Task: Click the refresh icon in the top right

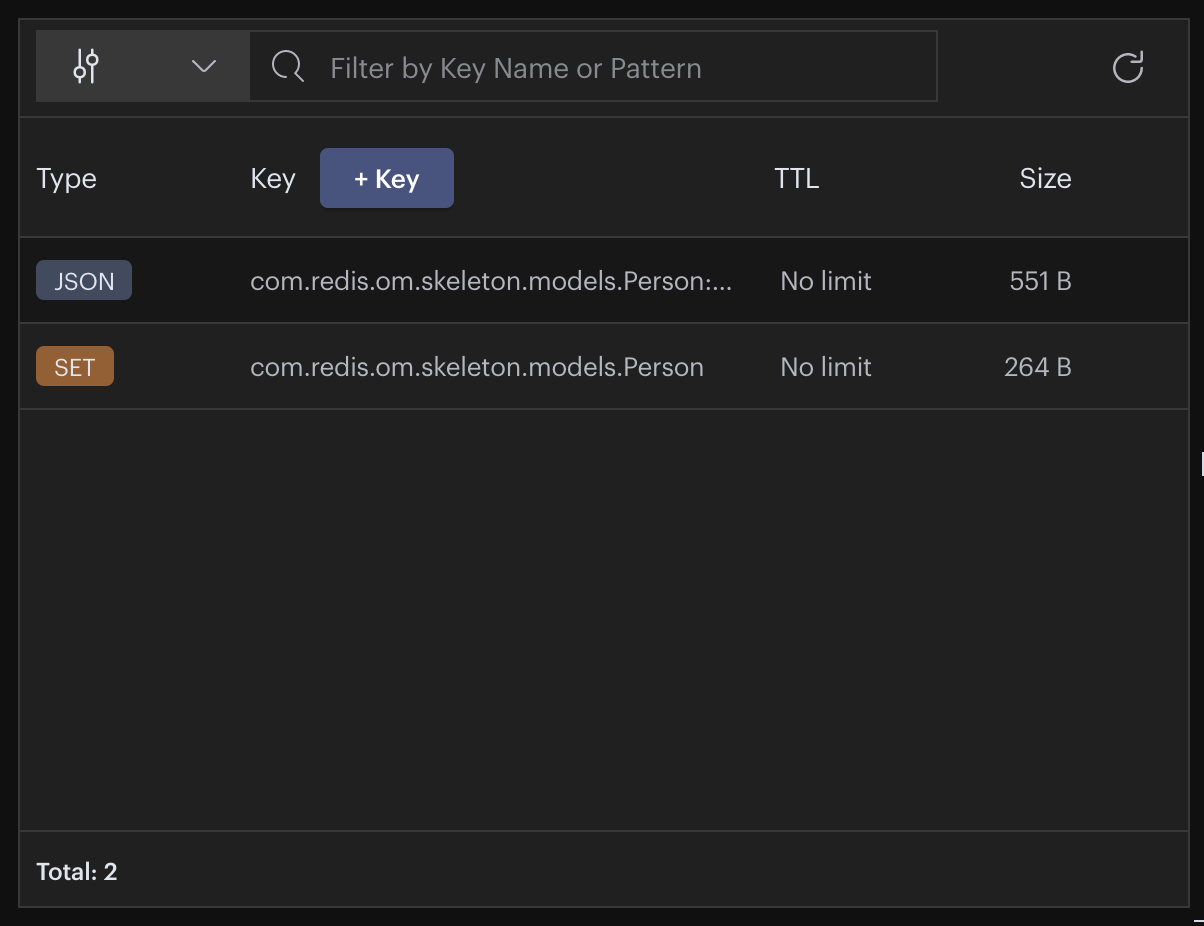Action: tap(1129, 66)
